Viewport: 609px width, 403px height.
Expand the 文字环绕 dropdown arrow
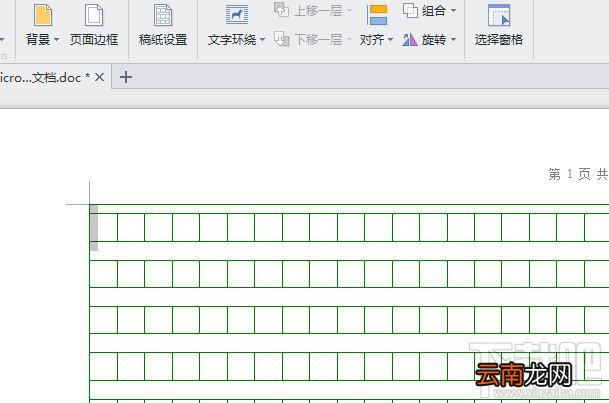[x=263, y=40]
